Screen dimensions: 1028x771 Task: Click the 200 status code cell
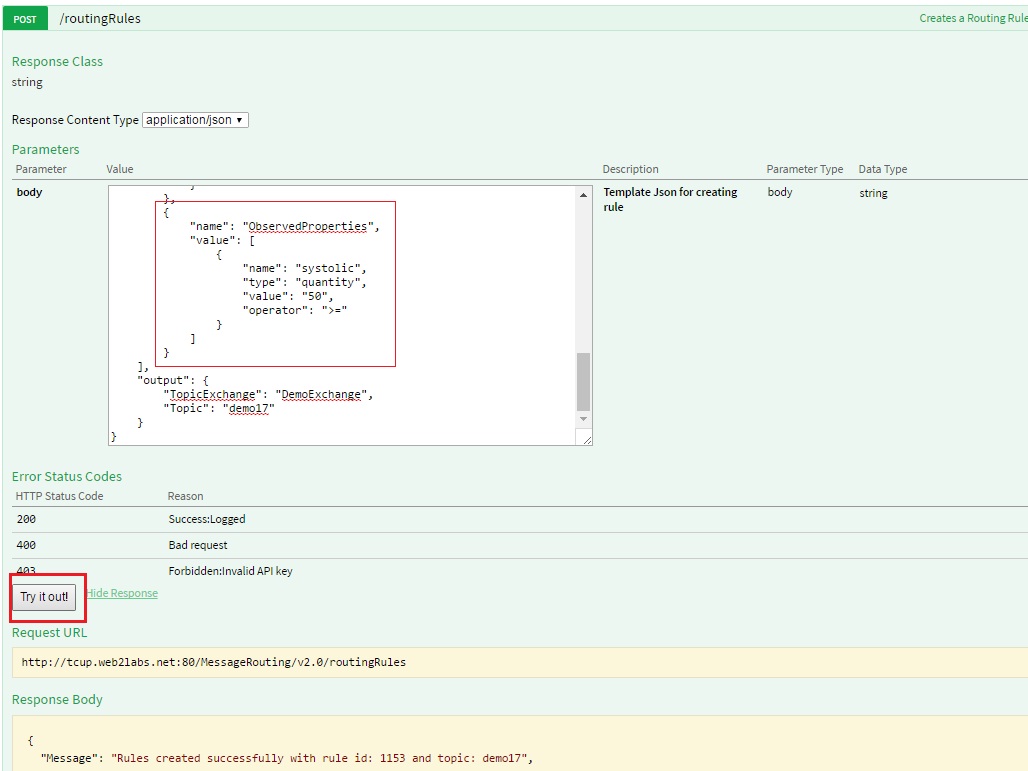click(26, 519)
